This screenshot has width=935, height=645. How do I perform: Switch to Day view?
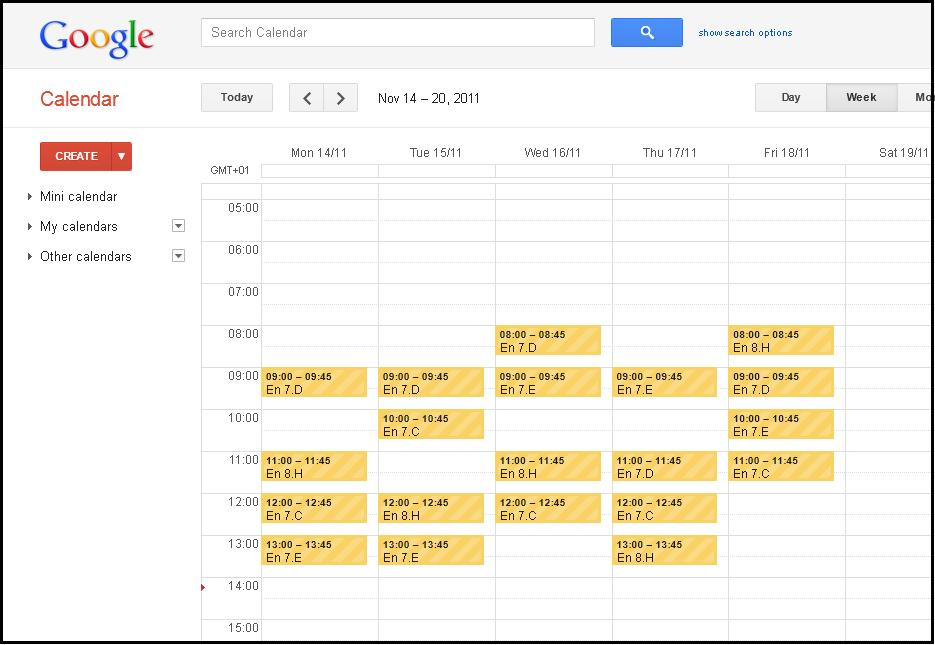pos(790,98)
